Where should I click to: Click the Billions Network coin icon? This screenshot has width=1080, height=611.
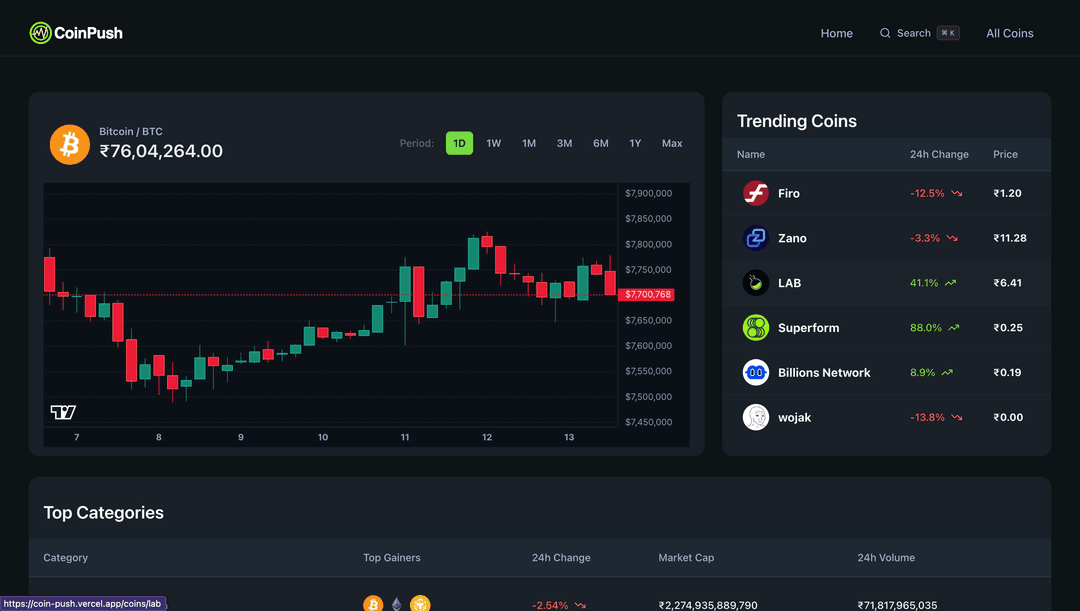[x=756, y=372]
